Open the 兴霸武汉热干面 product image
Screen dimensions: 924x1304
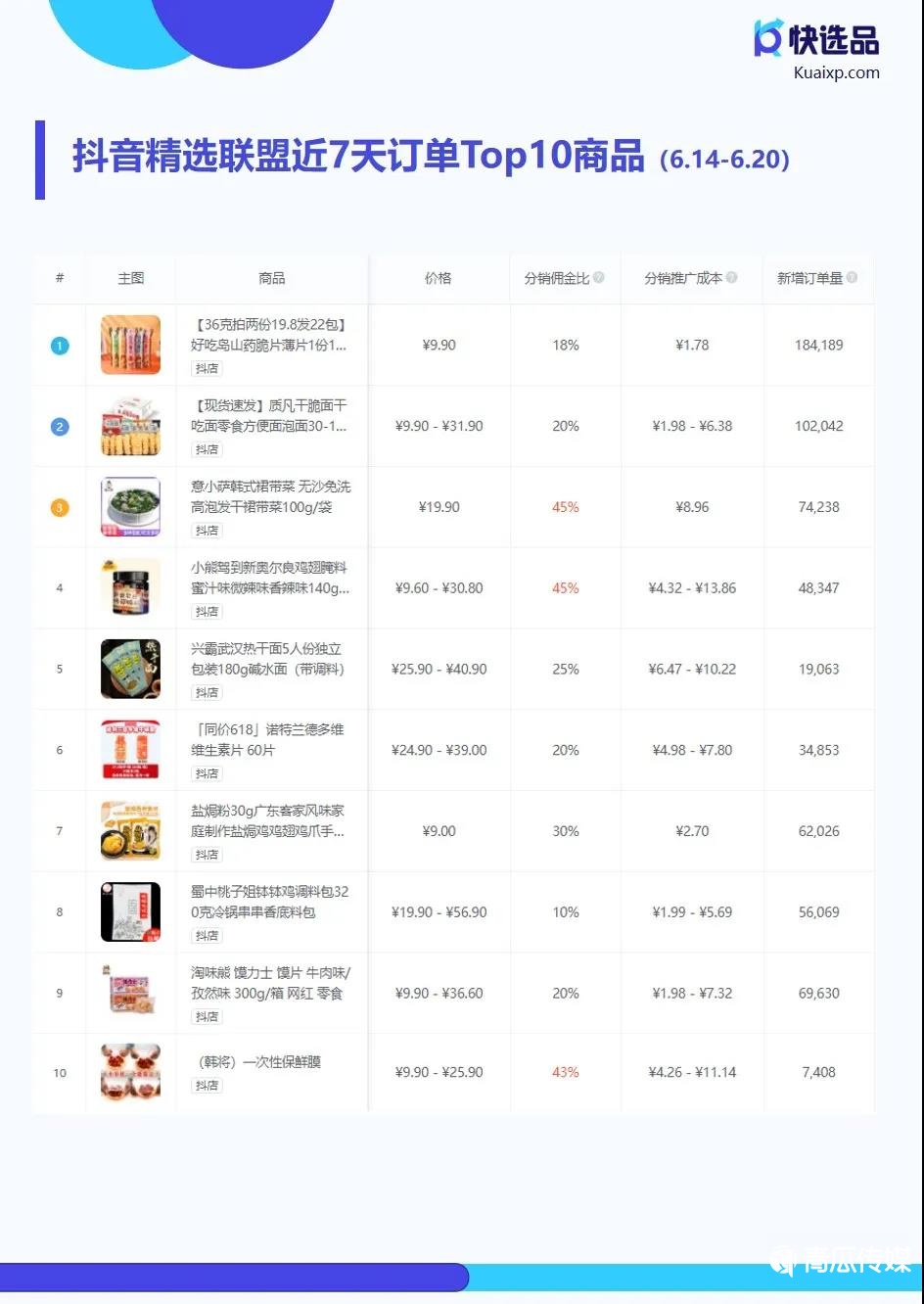click(130, 670)
